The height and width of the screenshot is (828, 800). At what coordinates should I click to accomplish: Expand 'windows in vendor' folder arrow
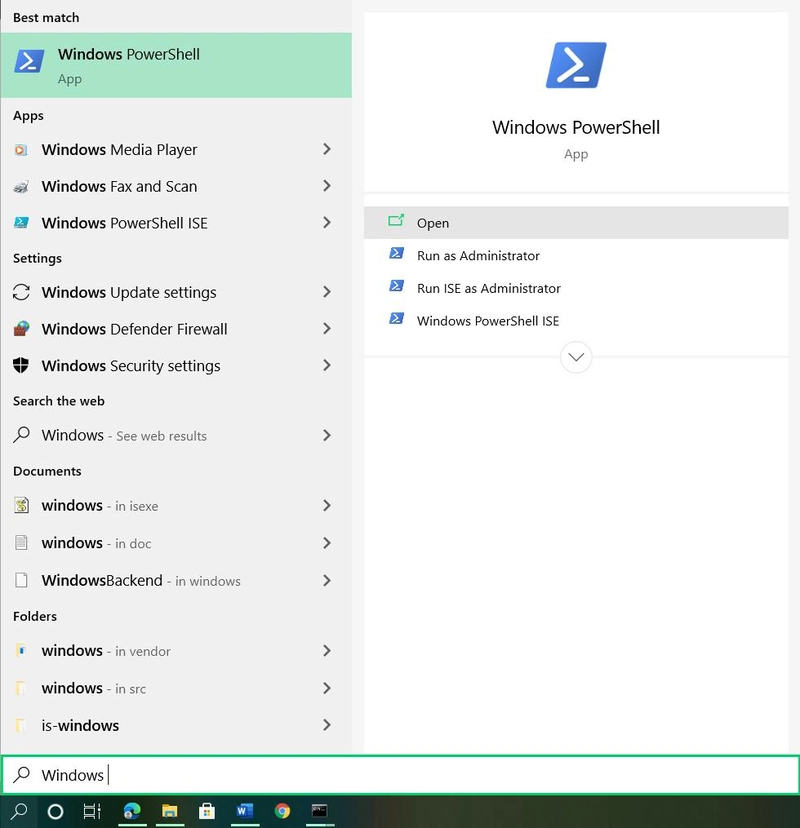click(327, 651)
